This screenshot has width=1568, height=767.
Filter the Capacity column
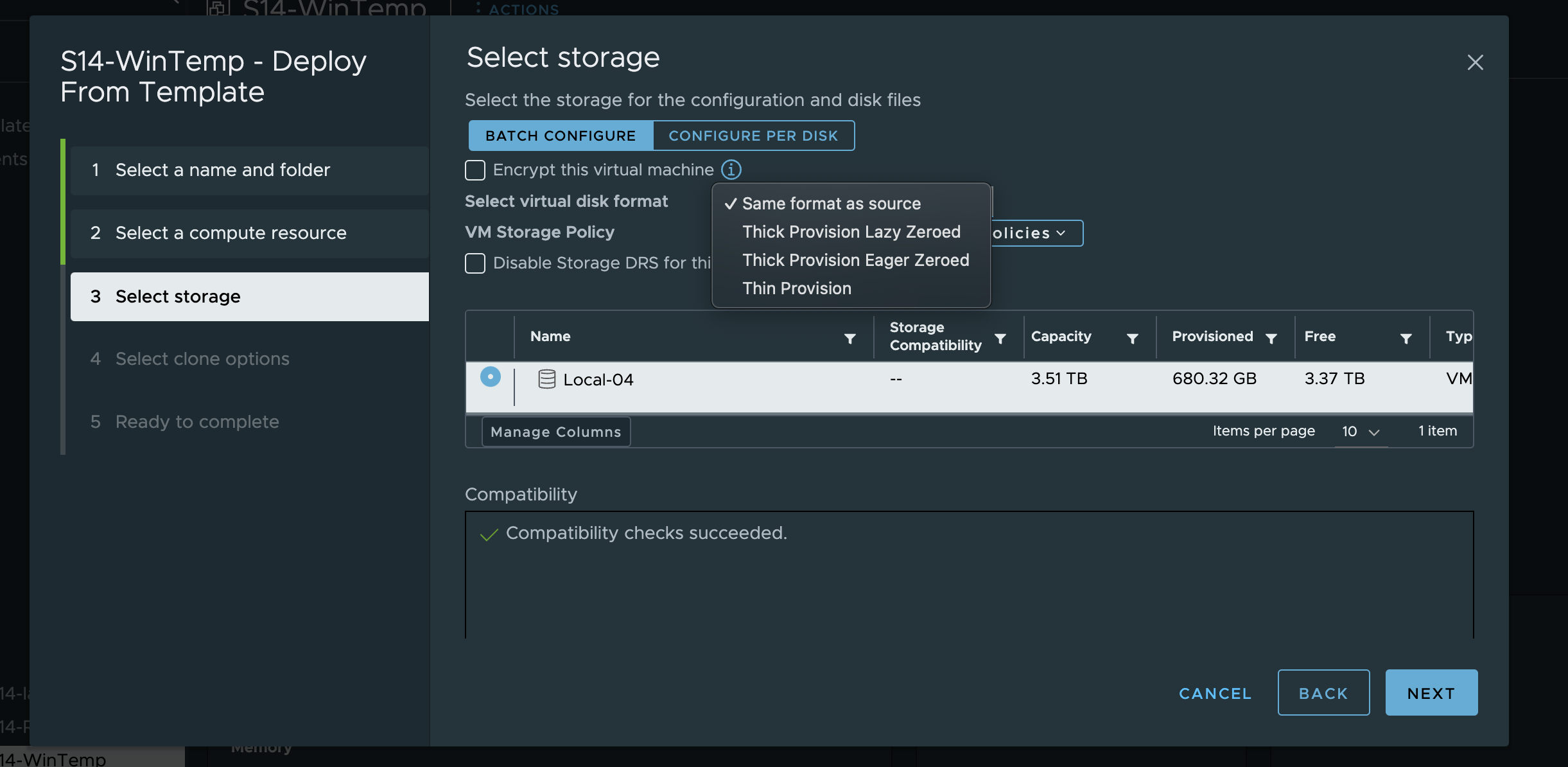[x=1132, y=339]
